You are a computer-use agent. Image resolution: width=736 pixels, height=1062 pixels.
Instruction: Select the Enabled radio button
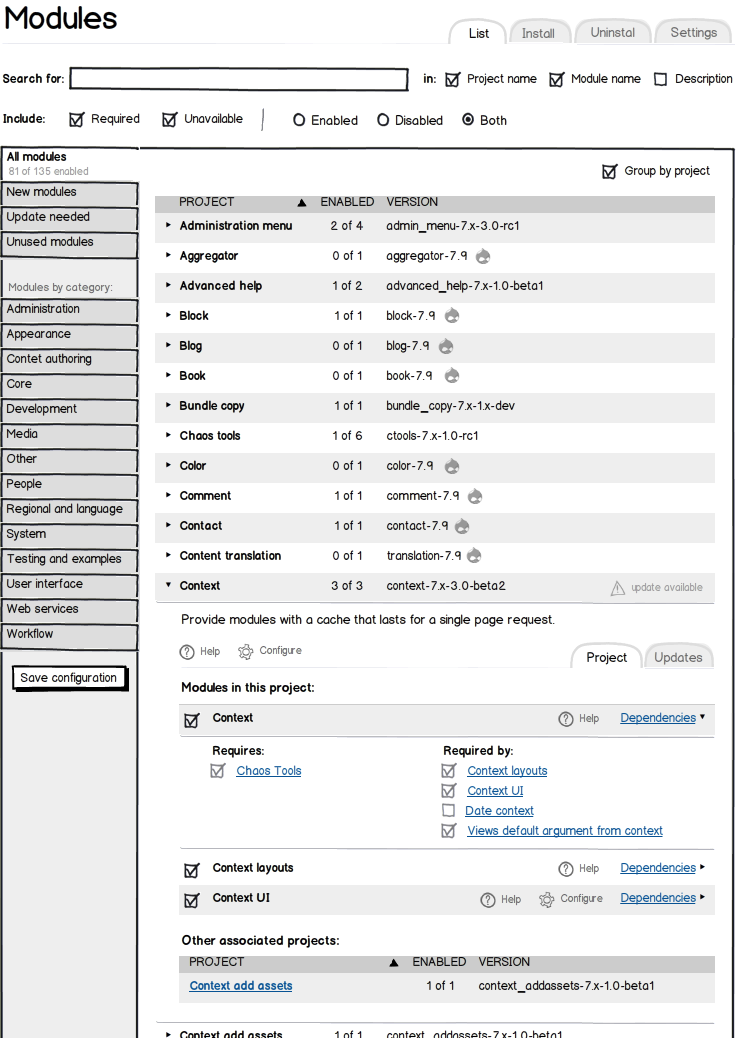(x=299, y=120)
